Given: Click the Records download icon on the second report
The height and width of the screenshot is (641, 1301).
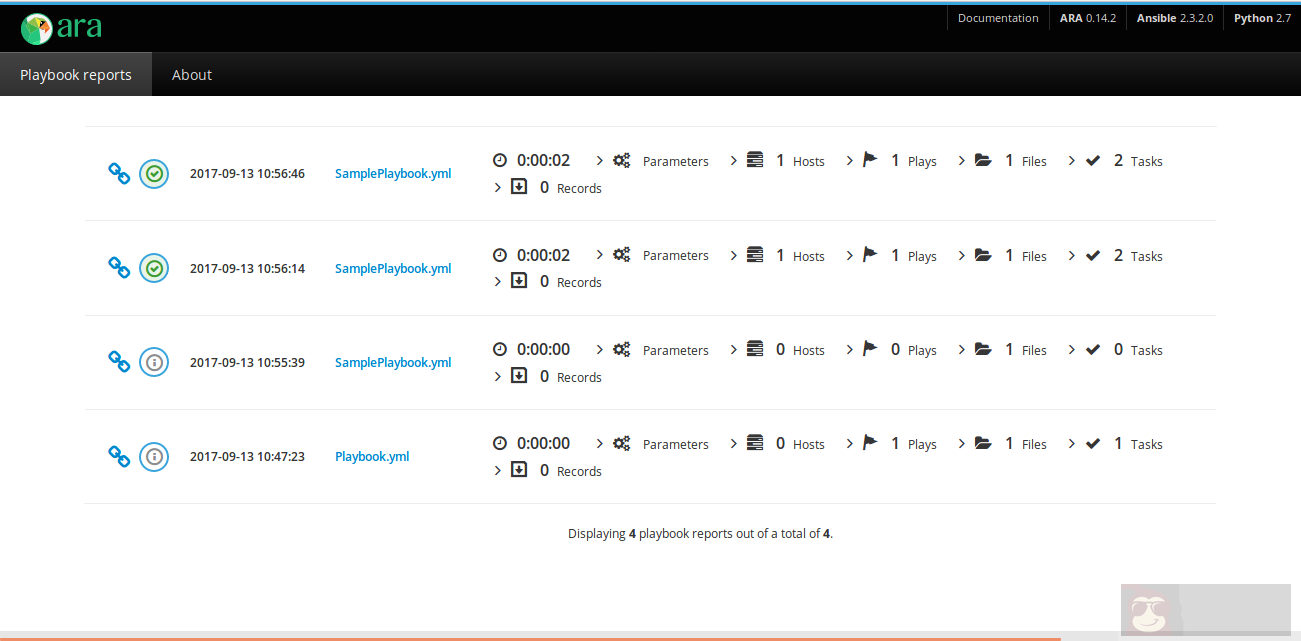Looking at the screenshot, I should pos(519,280).
